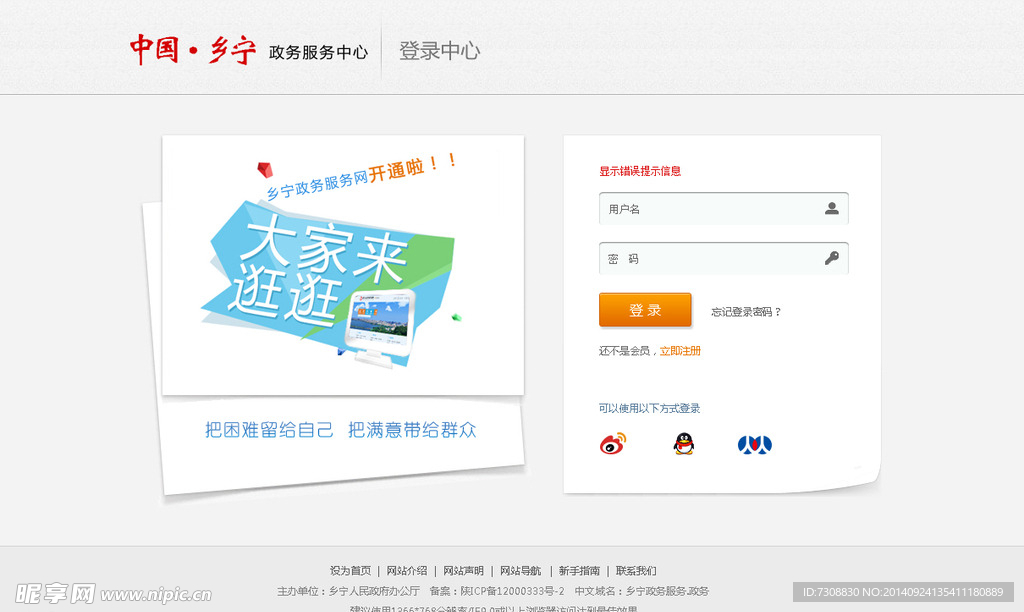Log in using the QQ penguin icon

click(683, 444)
